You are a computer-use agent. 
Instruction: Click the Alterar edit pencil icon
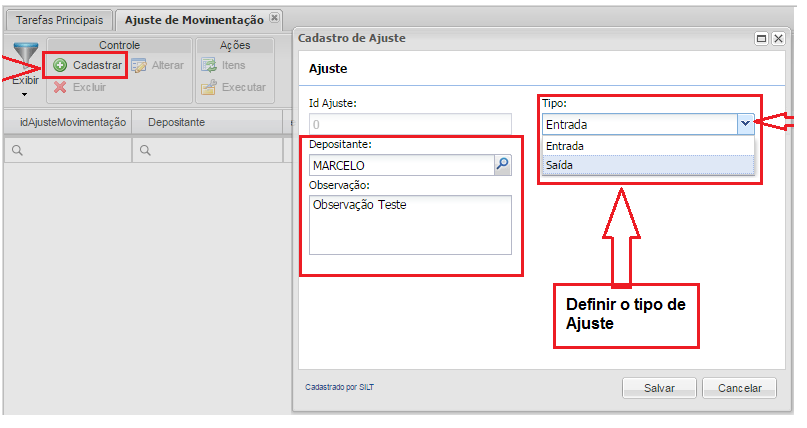[x=140, y=66]
